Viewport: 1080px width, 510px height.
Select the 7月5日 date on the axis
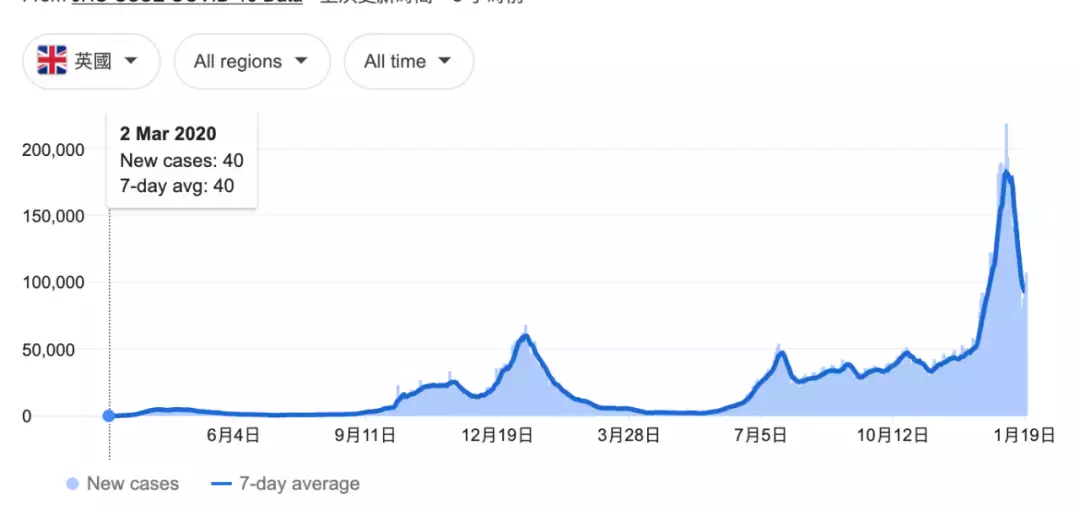[760, 435]
